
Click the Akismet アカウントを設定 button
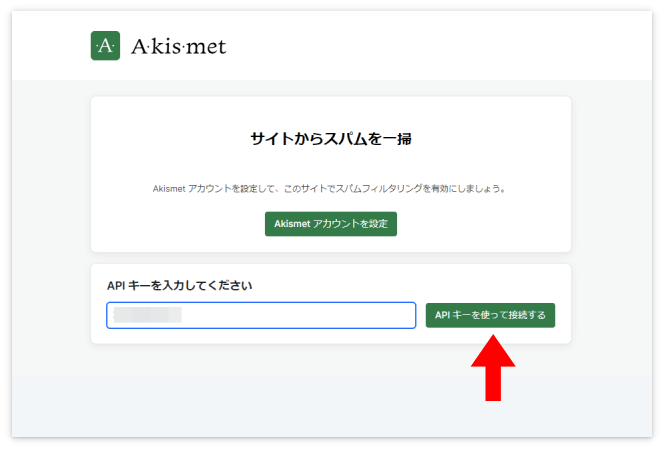[x=331, y=224]
